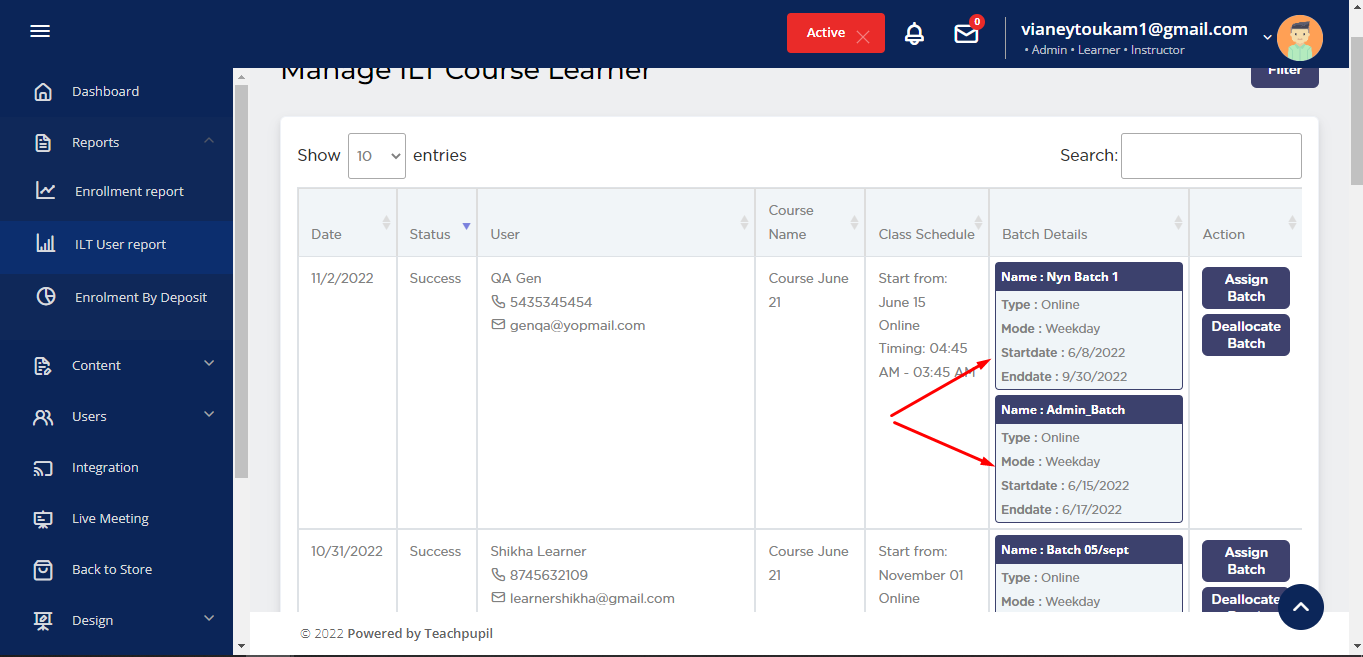
Task: Click the Live Meeting icon
Action: click(x=43, y=519)
